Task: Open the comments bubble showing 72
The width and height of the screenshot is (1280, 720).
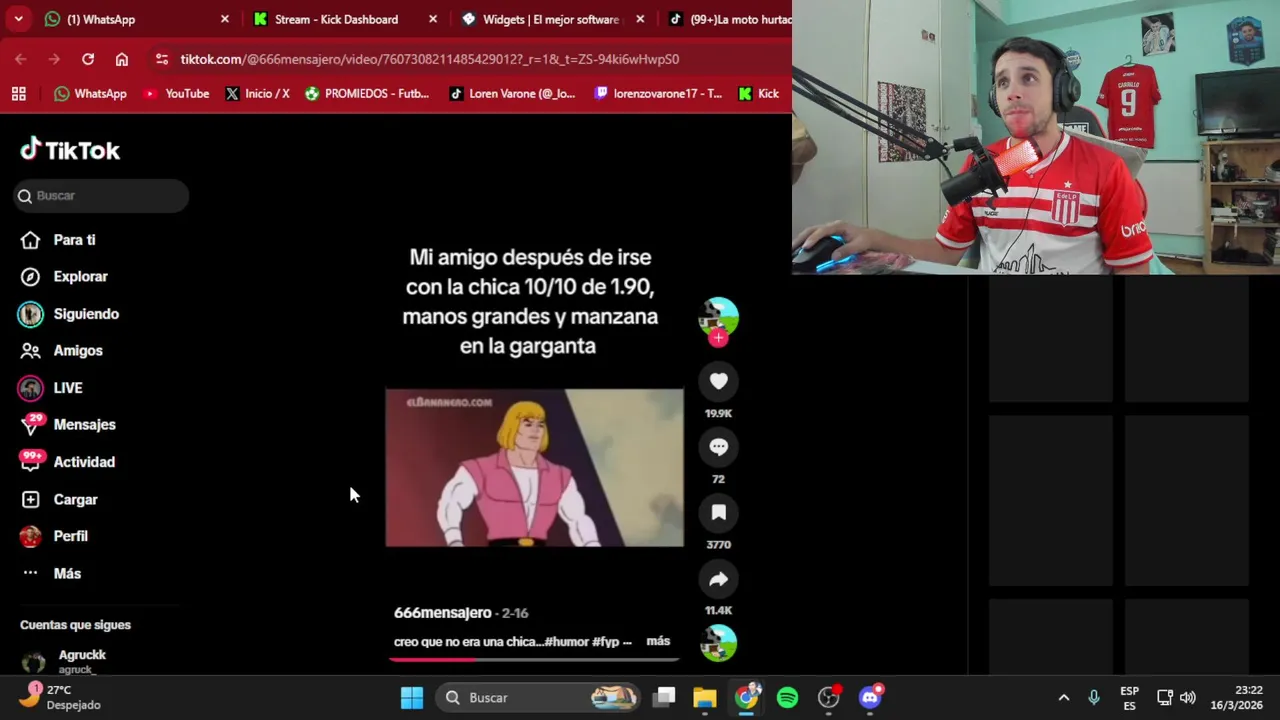Action: point(718,447)
